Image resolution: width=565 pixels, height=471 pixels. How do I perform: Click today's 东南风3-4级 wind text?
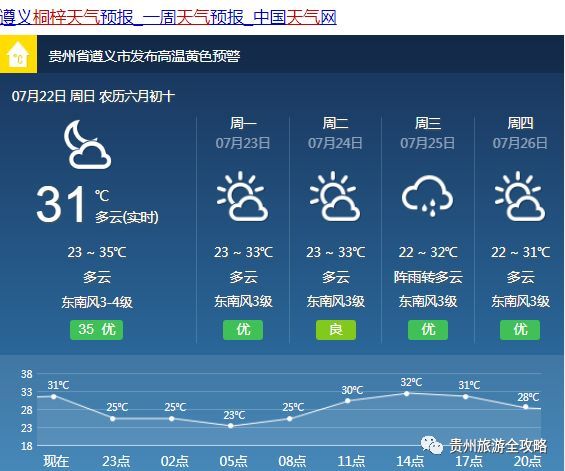point(97,302)
